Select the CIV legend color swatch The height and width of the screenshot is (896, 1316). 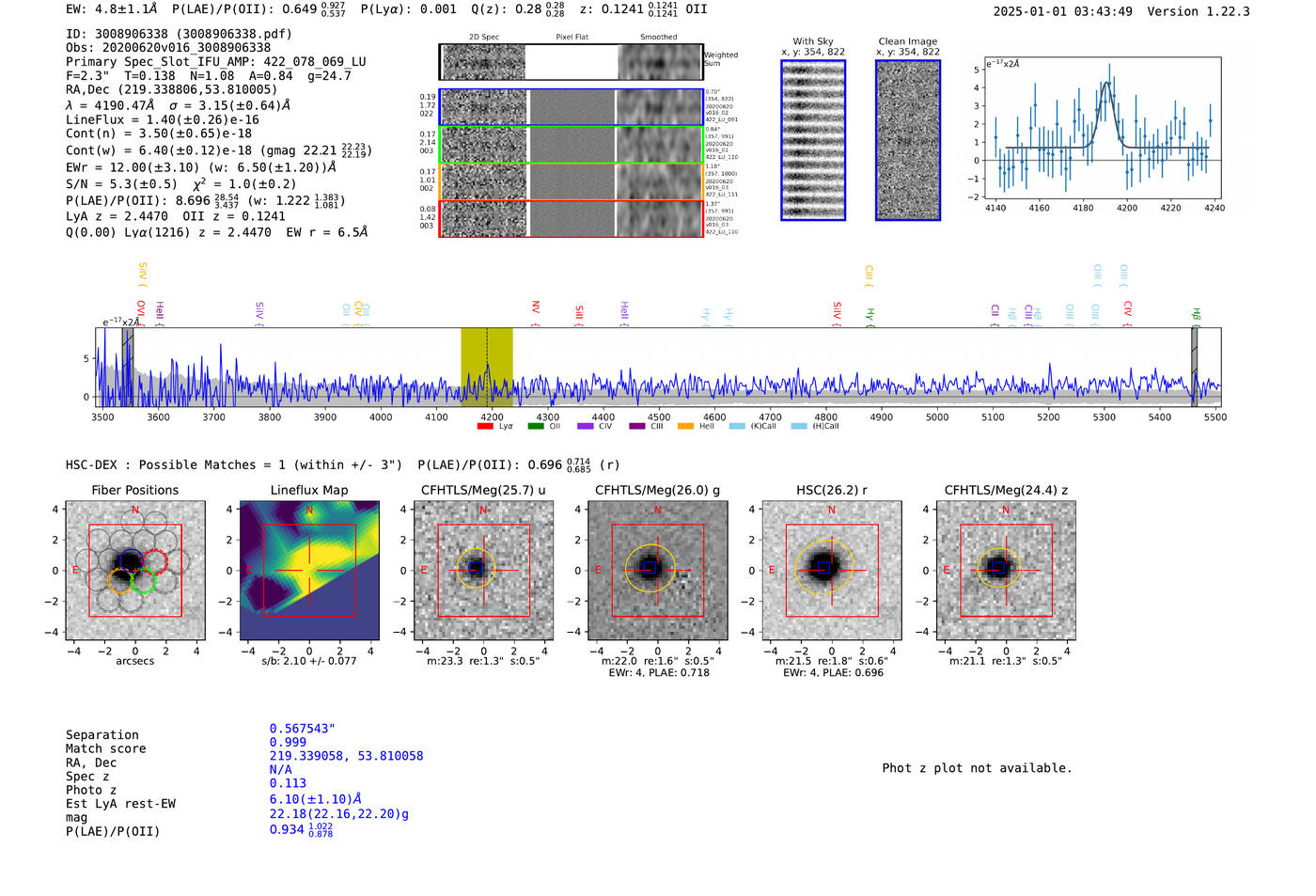click(x=586, y=426)
